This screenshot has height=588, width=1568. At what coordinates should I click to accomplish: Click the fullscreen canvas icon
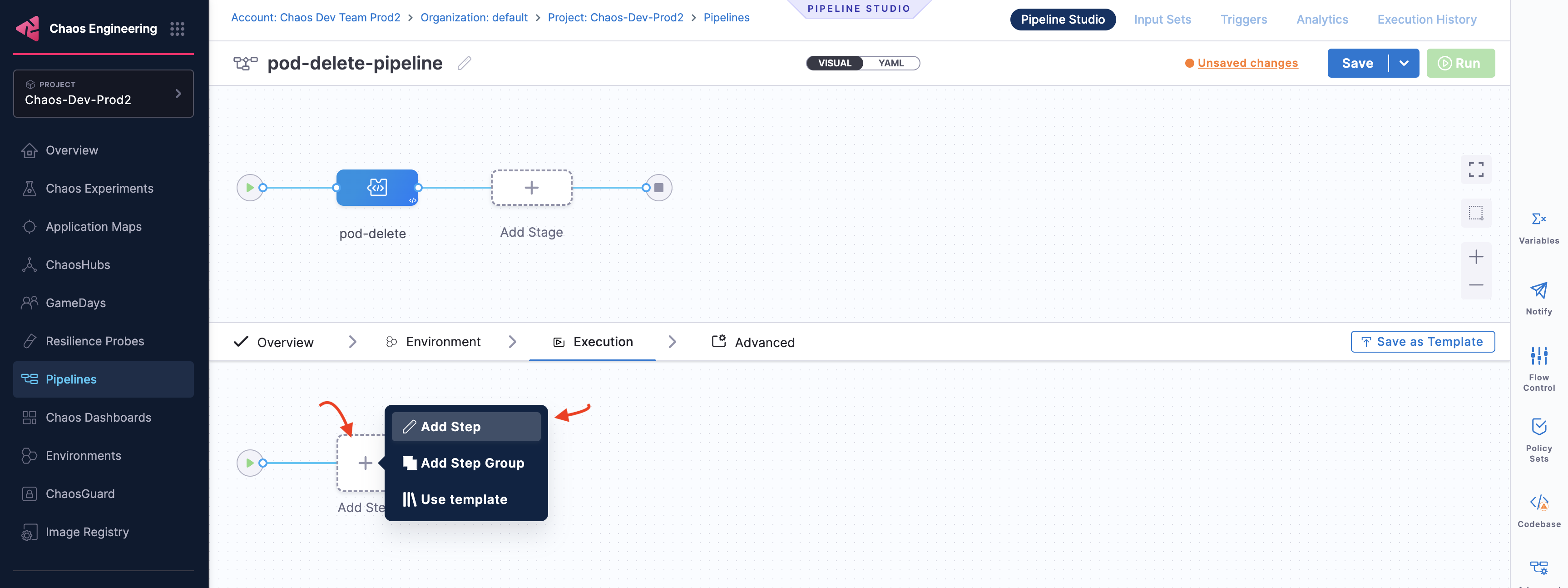1475,169
